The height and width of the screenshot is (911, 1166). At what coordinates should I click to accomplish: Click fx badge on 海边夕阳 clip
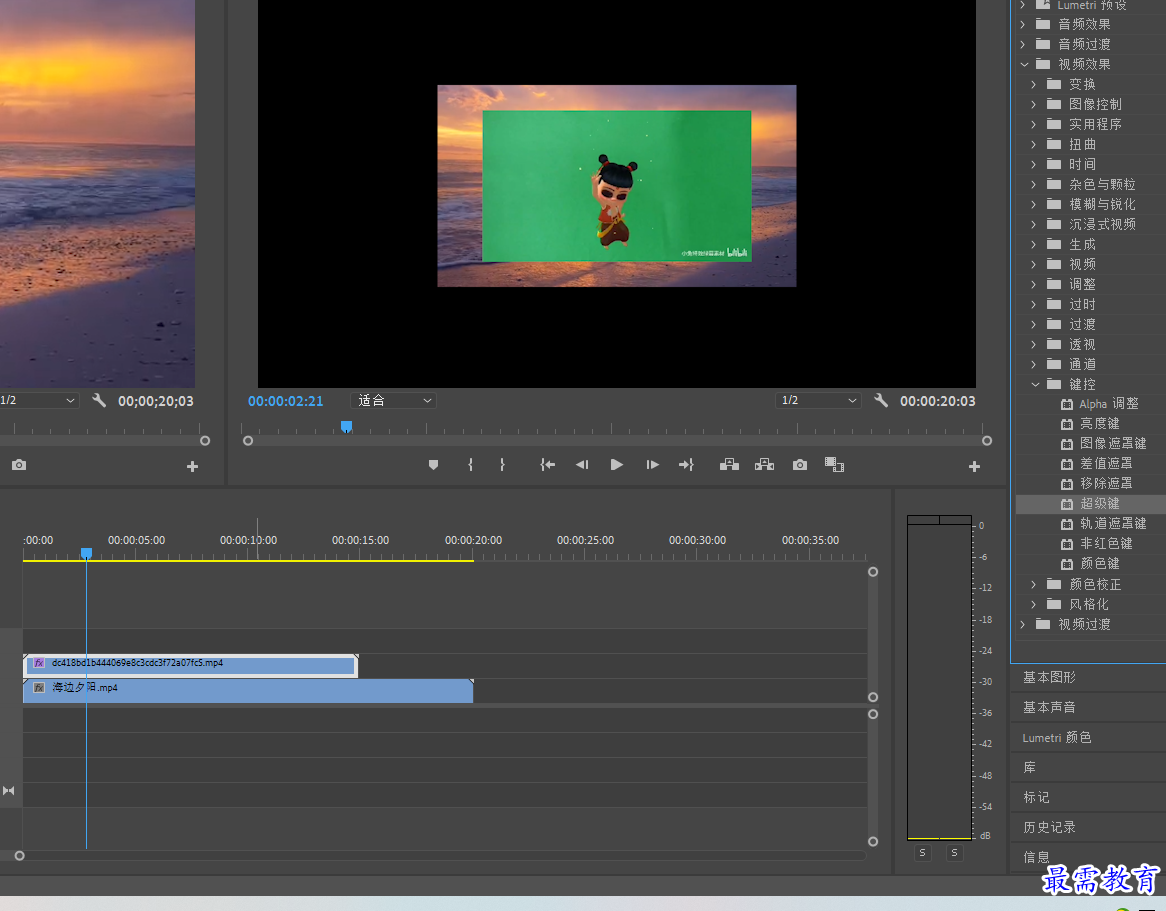point(39,688)
